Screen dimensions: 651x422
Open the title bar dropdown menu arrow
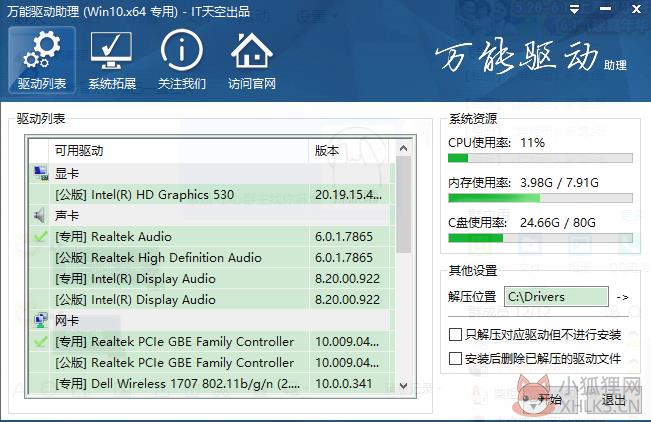pos(574,9)
